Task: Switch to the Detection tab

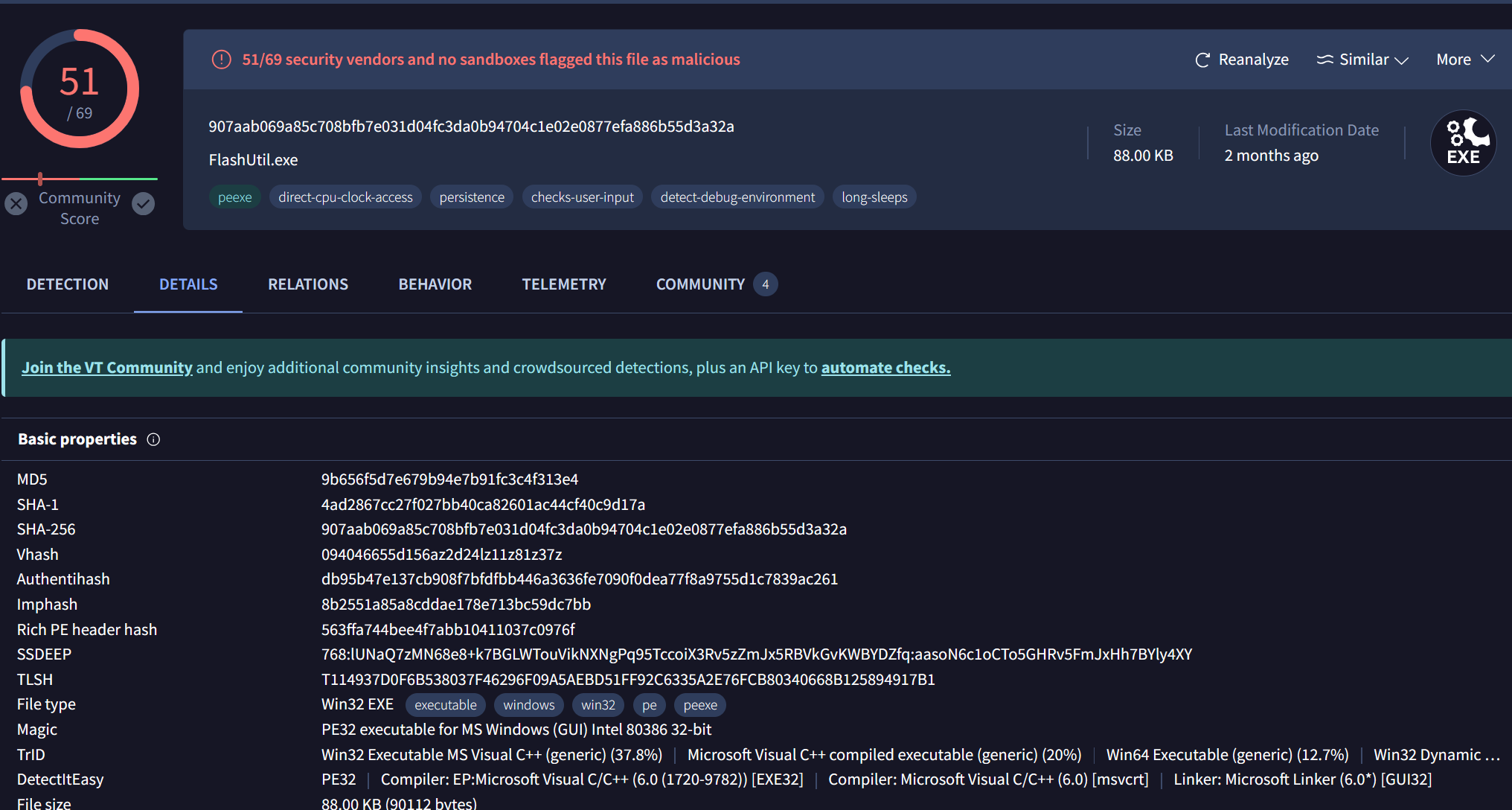Action: coord(68,284)
